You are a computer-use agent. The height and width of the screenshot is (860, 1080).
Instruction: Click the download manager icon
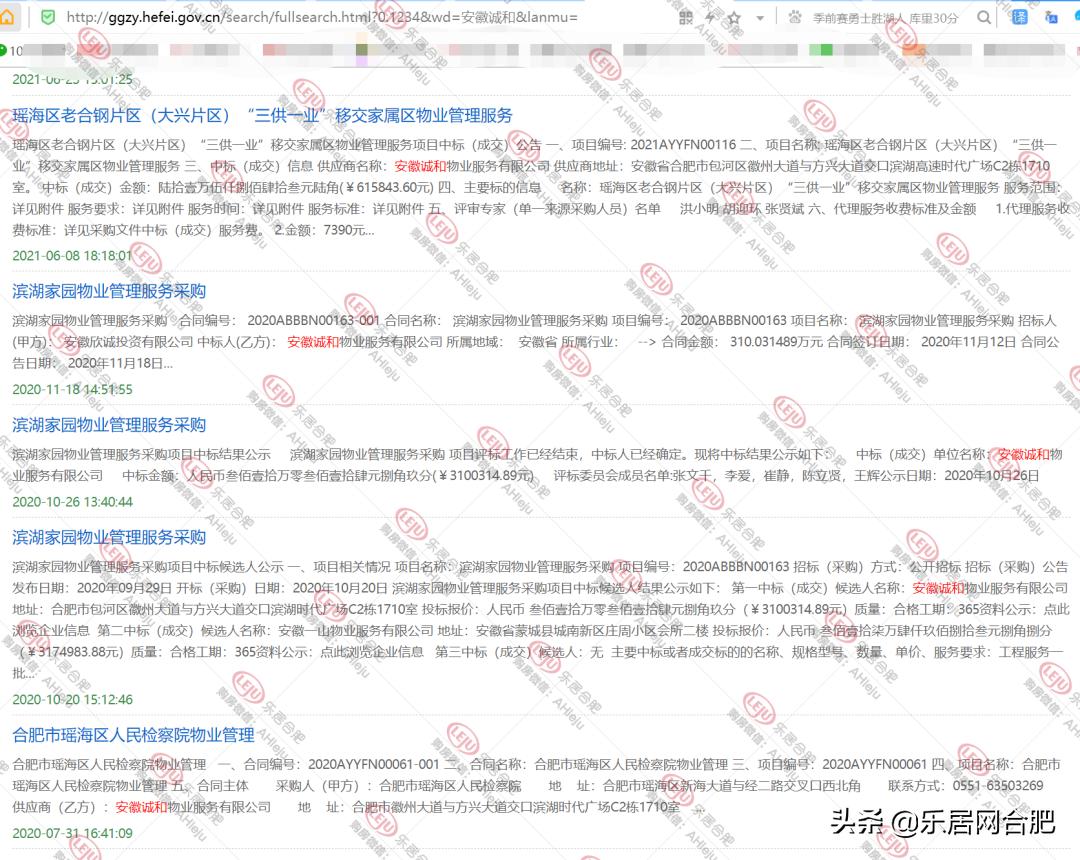(1052, 17)
